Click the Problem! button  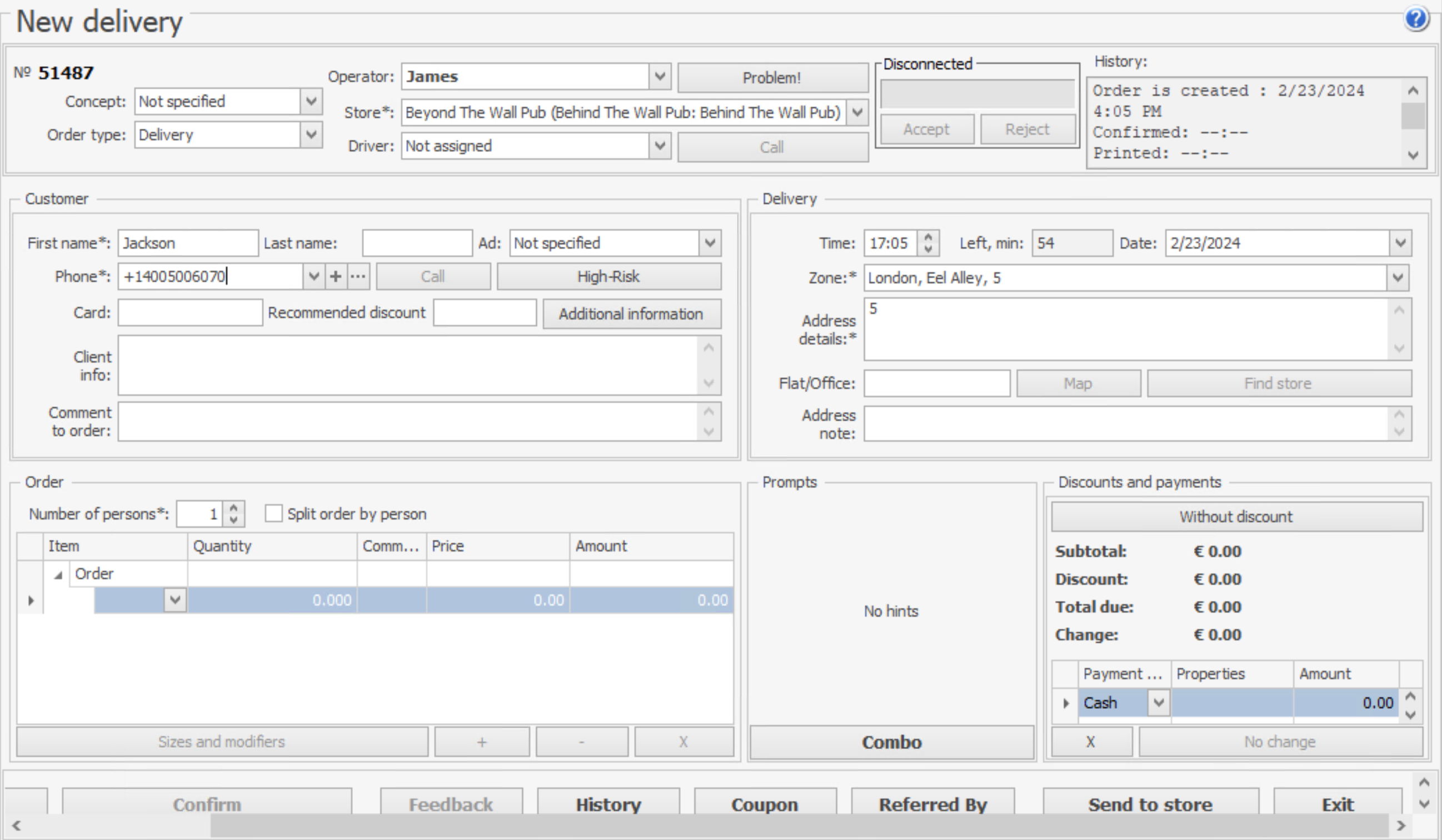click(772, 78)
